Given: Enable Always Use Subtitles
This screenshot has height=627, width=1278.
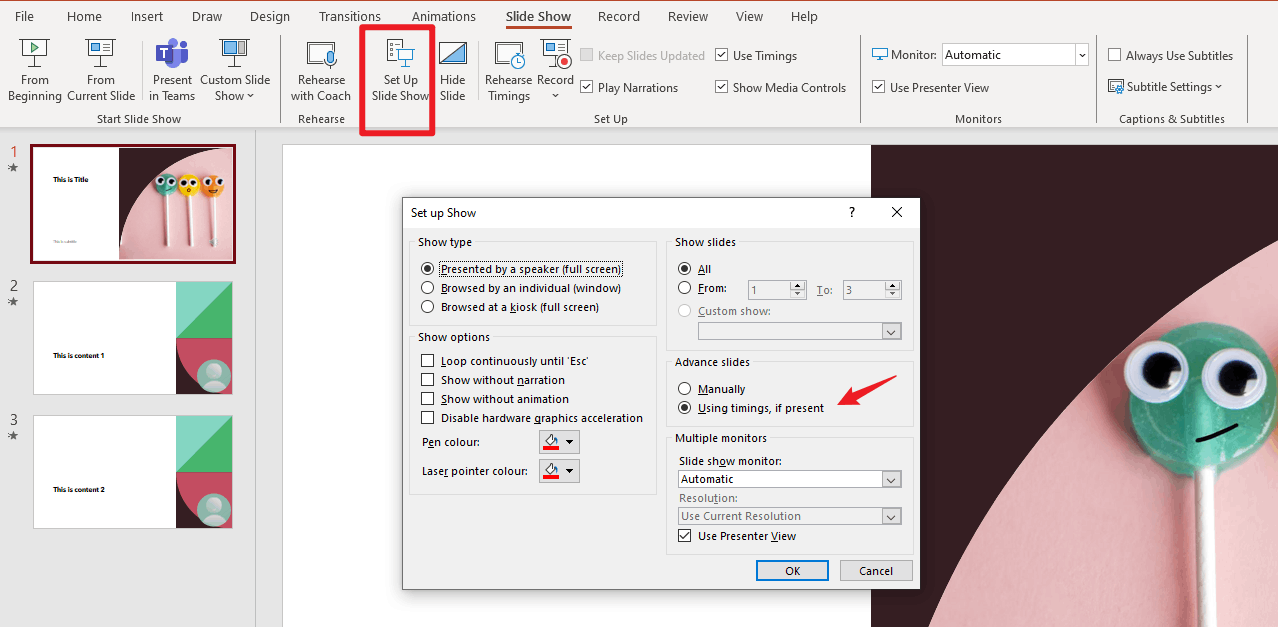Looking at the screenshot, I should tap(1115, 56).
